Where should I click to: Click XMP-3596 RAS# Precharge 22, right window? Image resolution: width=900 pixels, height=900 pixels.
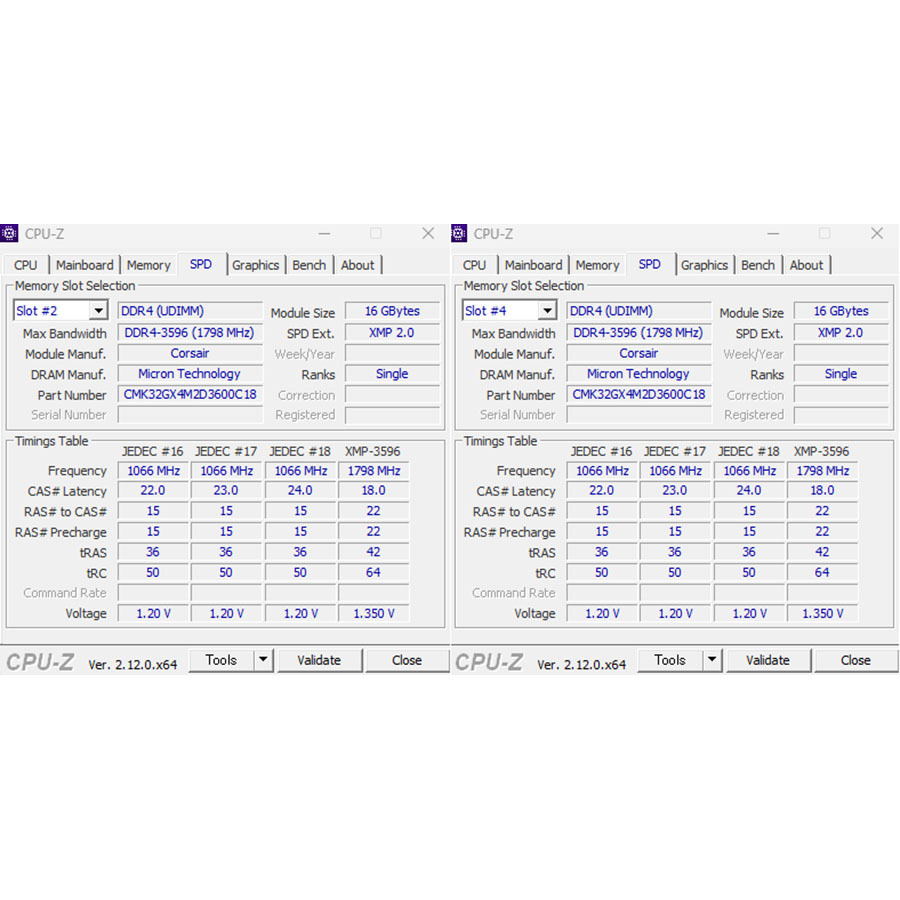tap(823, 531)
